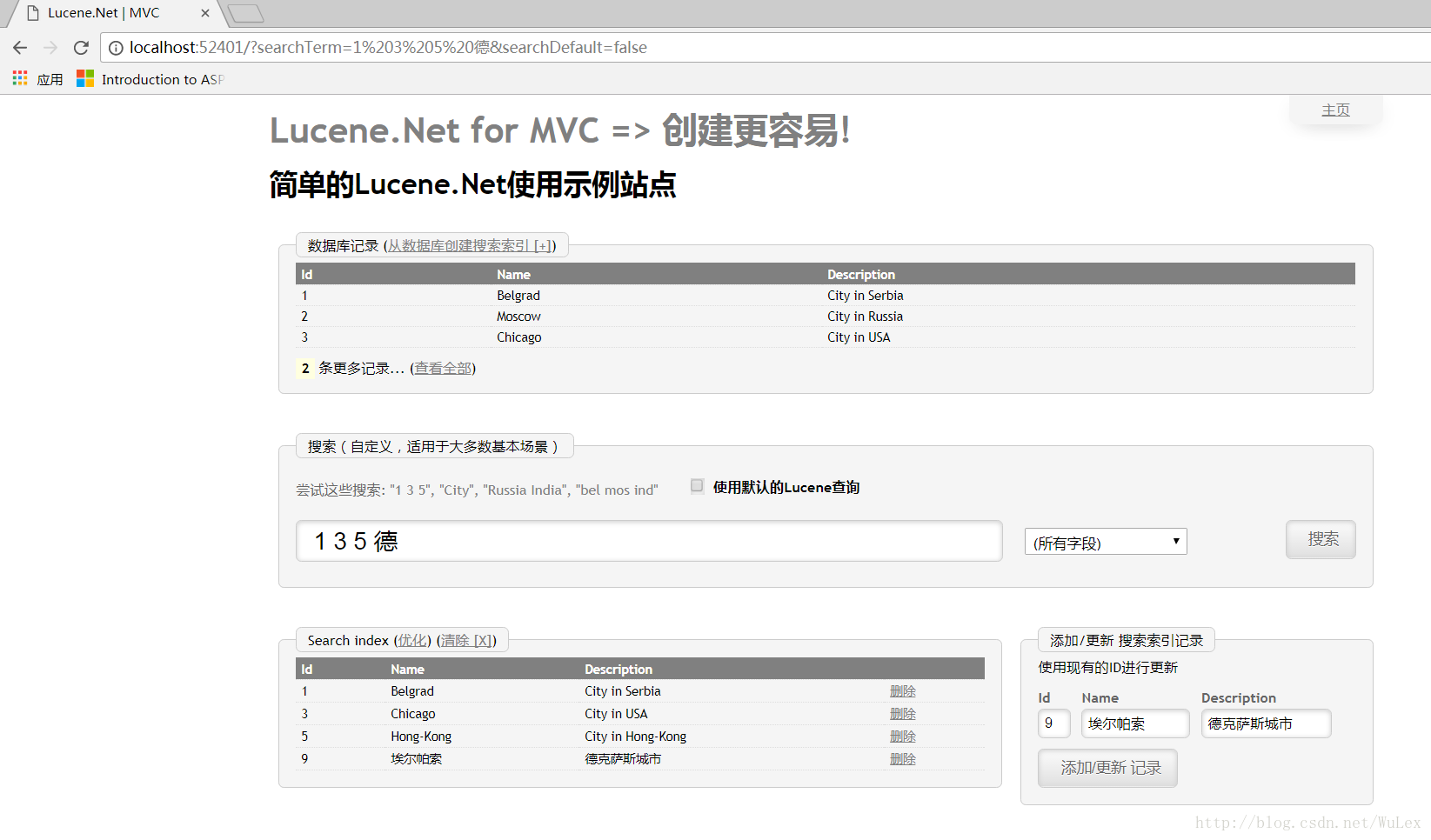
Task: Click Name header in search index table
Action: 407,670
